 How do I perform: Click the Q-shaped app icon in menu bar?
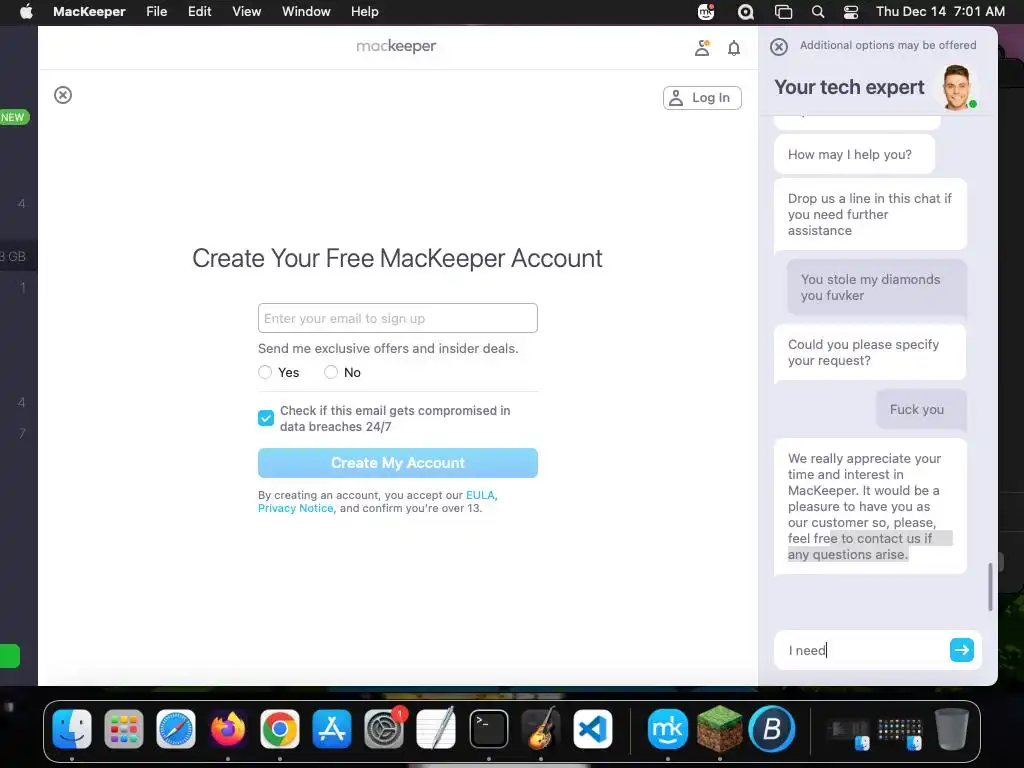tap(745, 12)
